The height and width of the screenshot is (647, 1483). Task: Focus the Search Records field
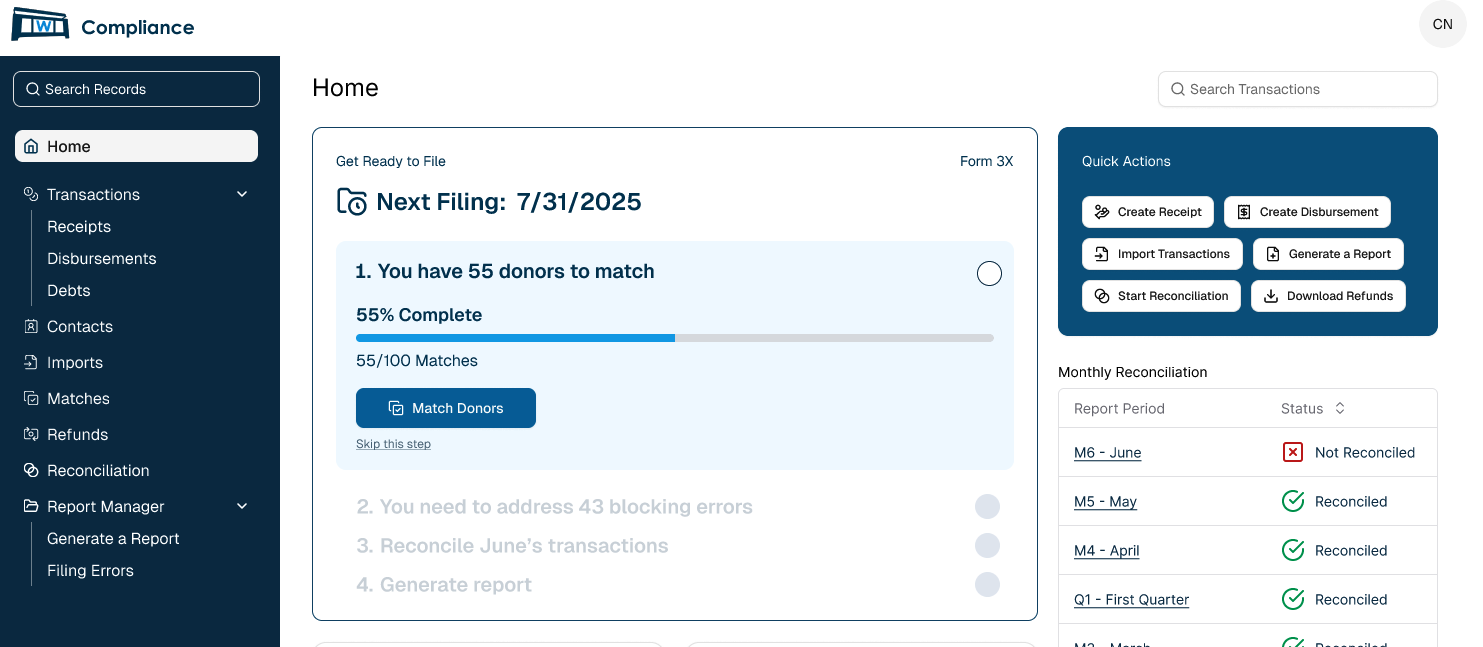click(136, 89)
